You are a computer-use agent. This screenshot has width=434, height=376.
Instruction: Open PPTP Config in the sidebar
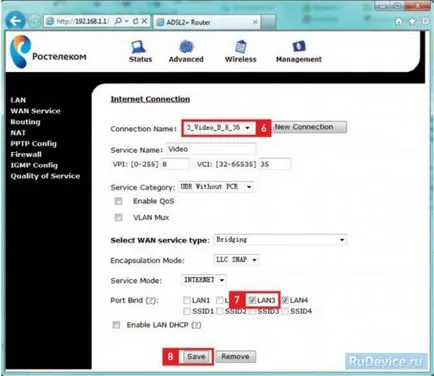pos(33,144)
